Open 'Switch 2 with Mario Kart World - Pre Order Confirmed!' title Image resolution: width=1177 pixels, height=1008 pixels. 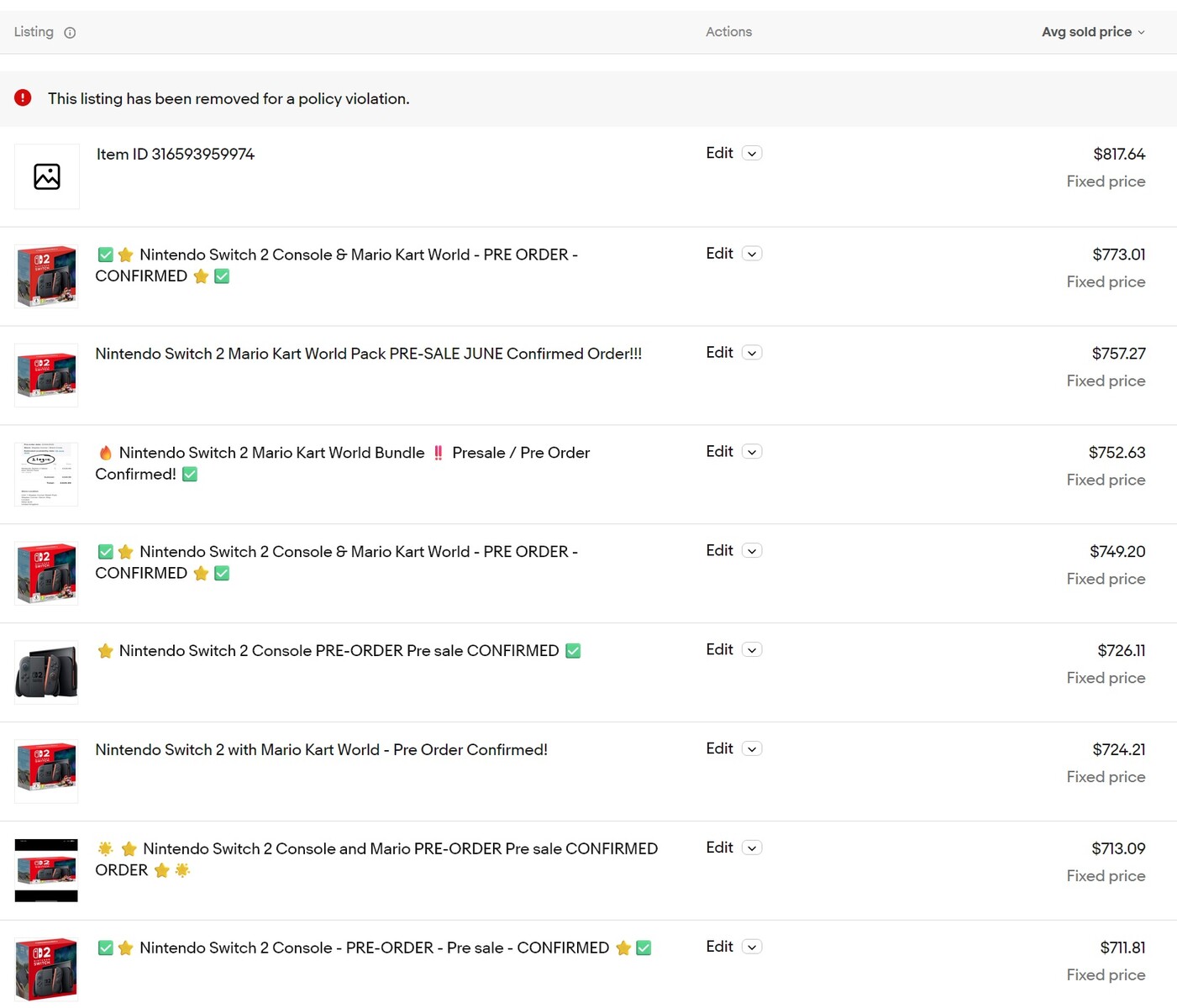point(322,750)
